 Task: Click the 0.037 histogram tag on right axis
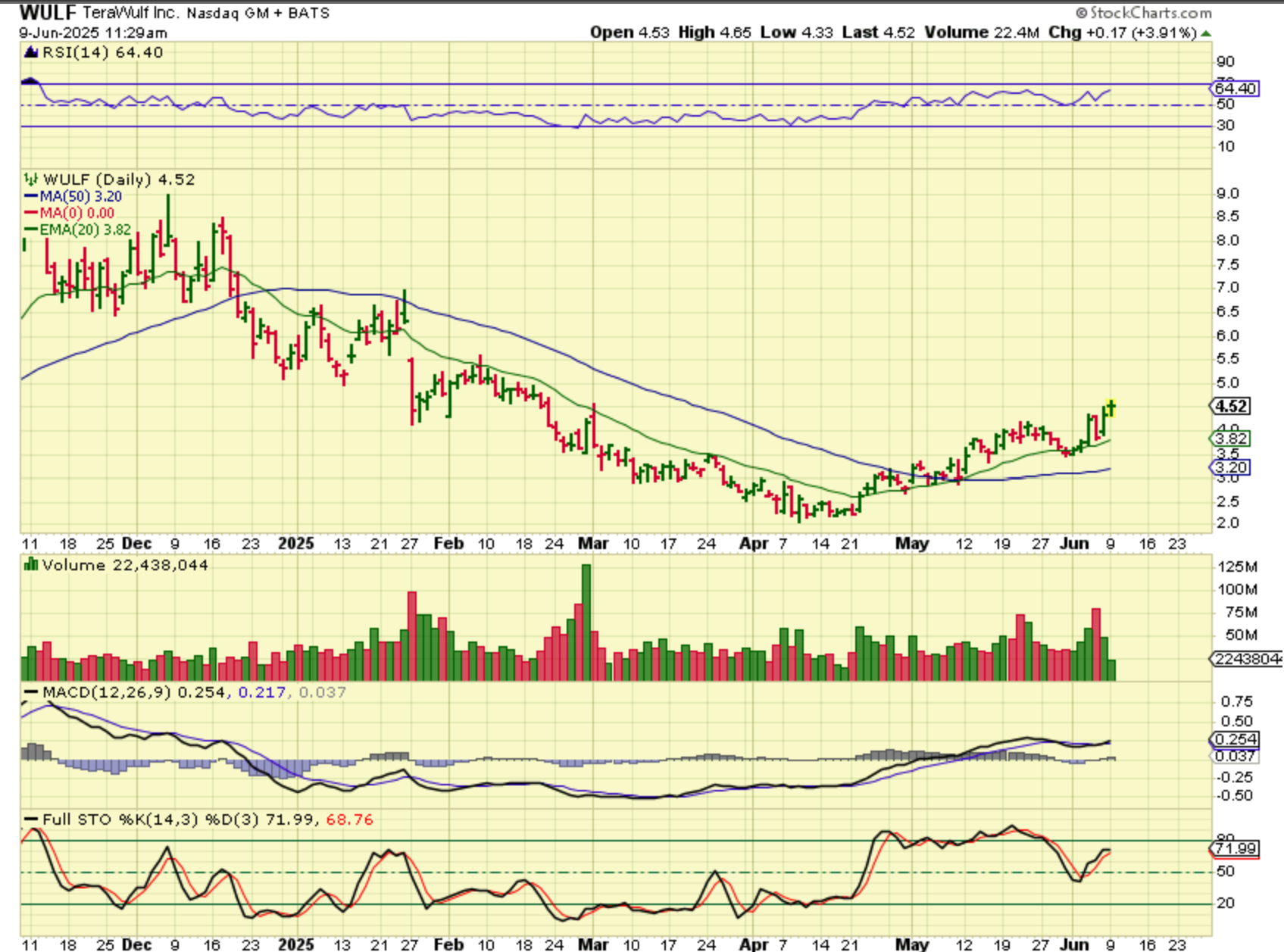coord(1236,756)
